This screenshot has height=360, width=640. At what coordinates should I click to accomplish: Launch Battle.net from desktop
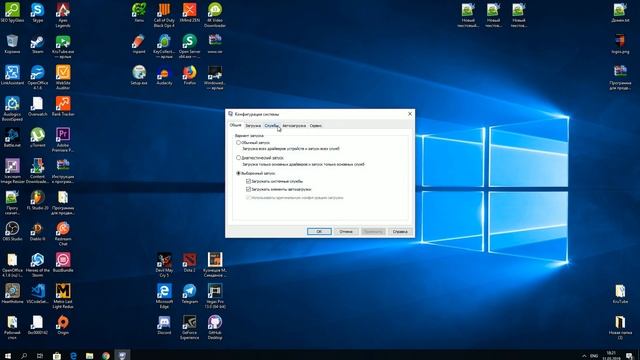point(12,138)
